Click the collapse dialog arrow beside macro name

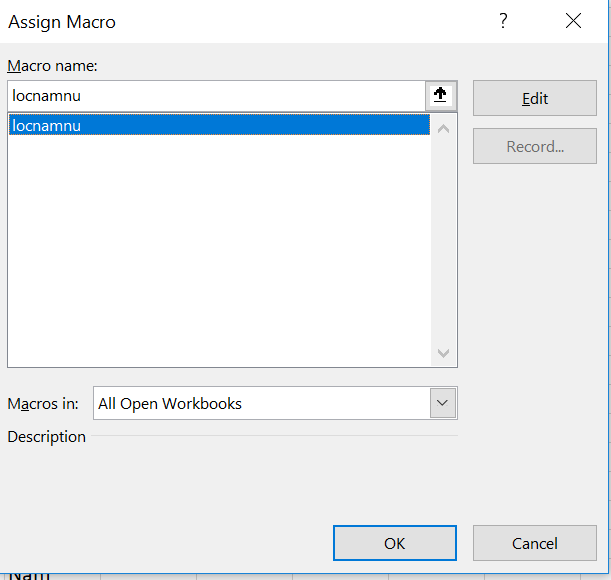tap(440, 96)
